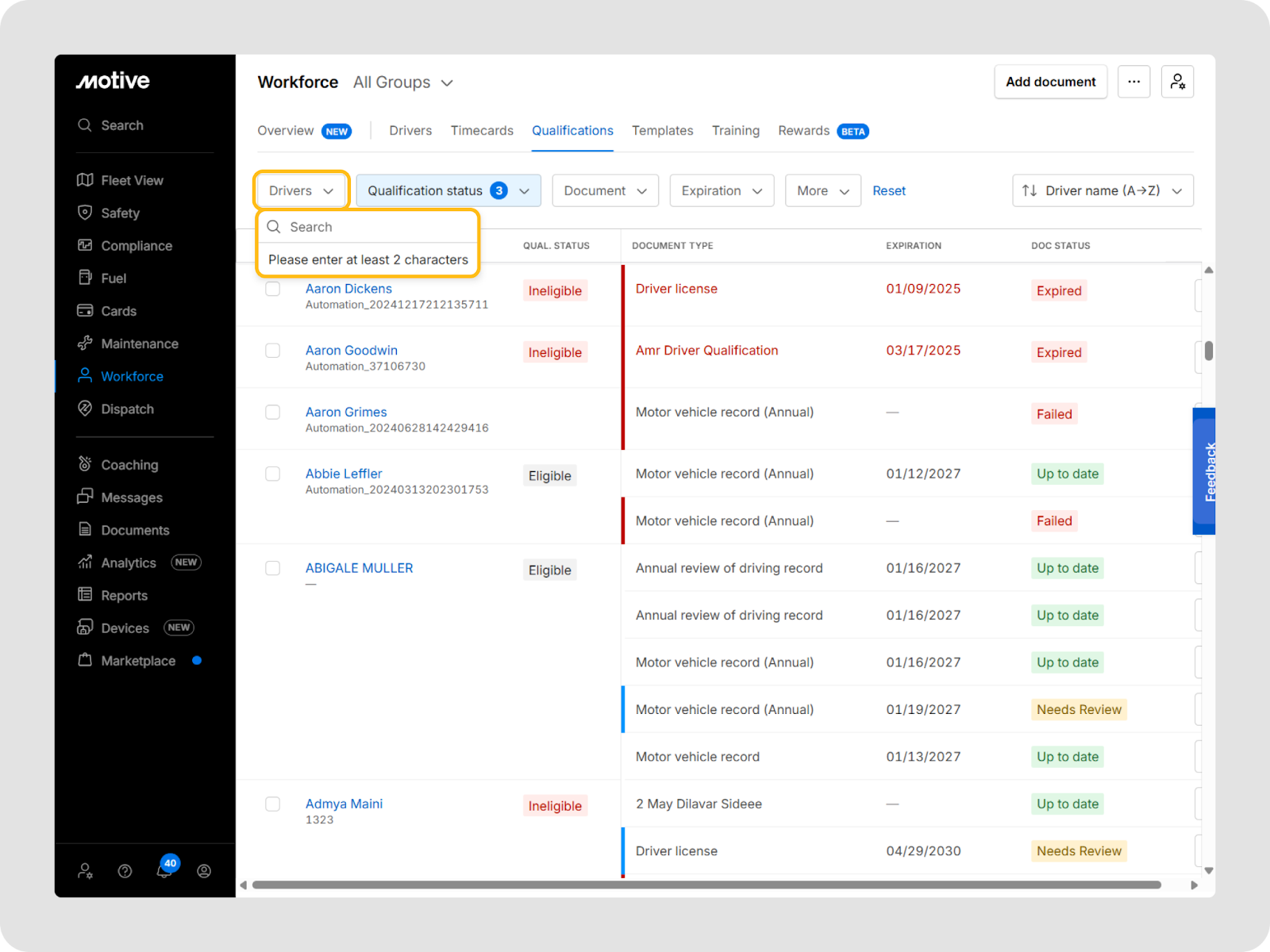1270x952 pixels.
Task: Click the Maintenance wrench icon
Action: (85, 344)
